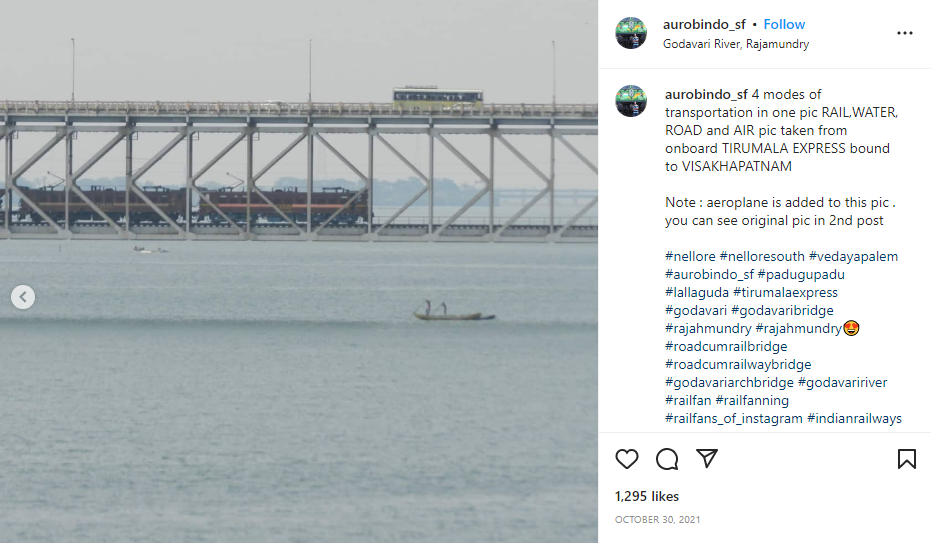Image resolution: width=931 pixels, height=543 pixels.
Task: Open #indianrailways hashtag
Action: click(x=854, y=418)
